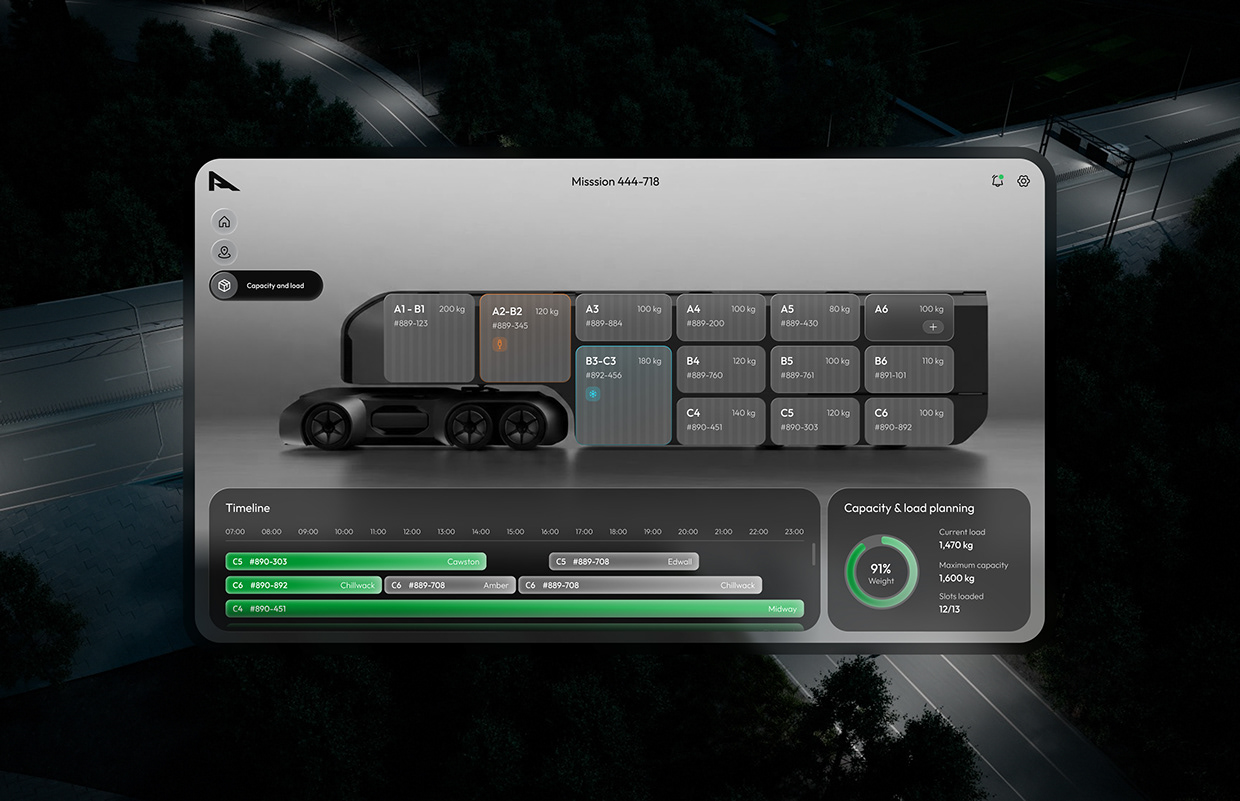This screenshot has width=1240, height=801.
Task: Select the Capacity and load tab
Action: coord(266,285)
